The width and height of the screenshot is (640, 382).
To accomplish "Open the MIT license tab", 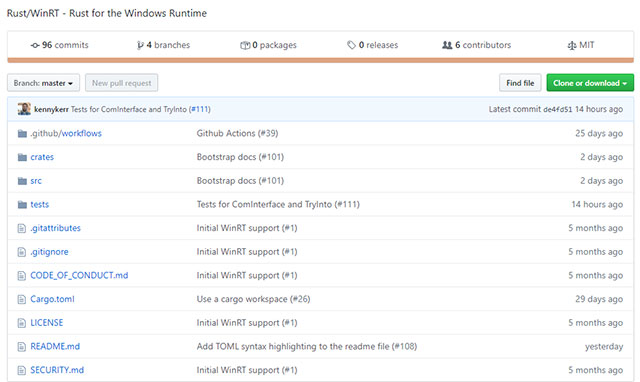I will (581, 45).
